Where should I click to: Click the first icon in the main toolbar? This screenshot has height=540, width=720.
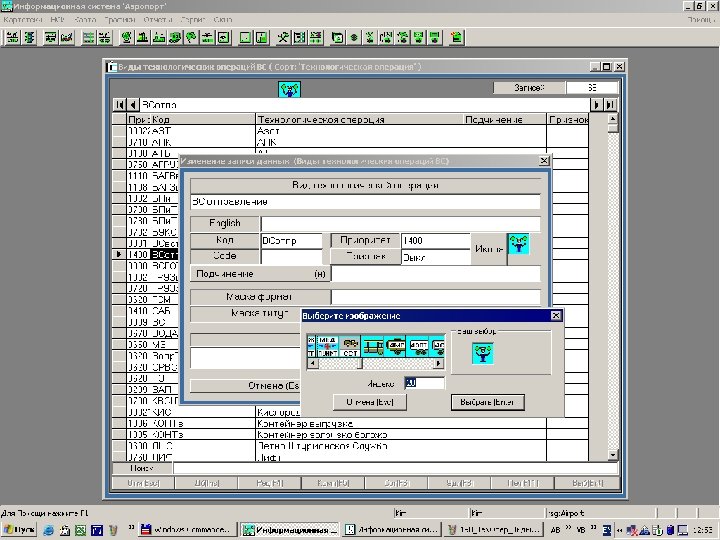(x=14, y=37)
